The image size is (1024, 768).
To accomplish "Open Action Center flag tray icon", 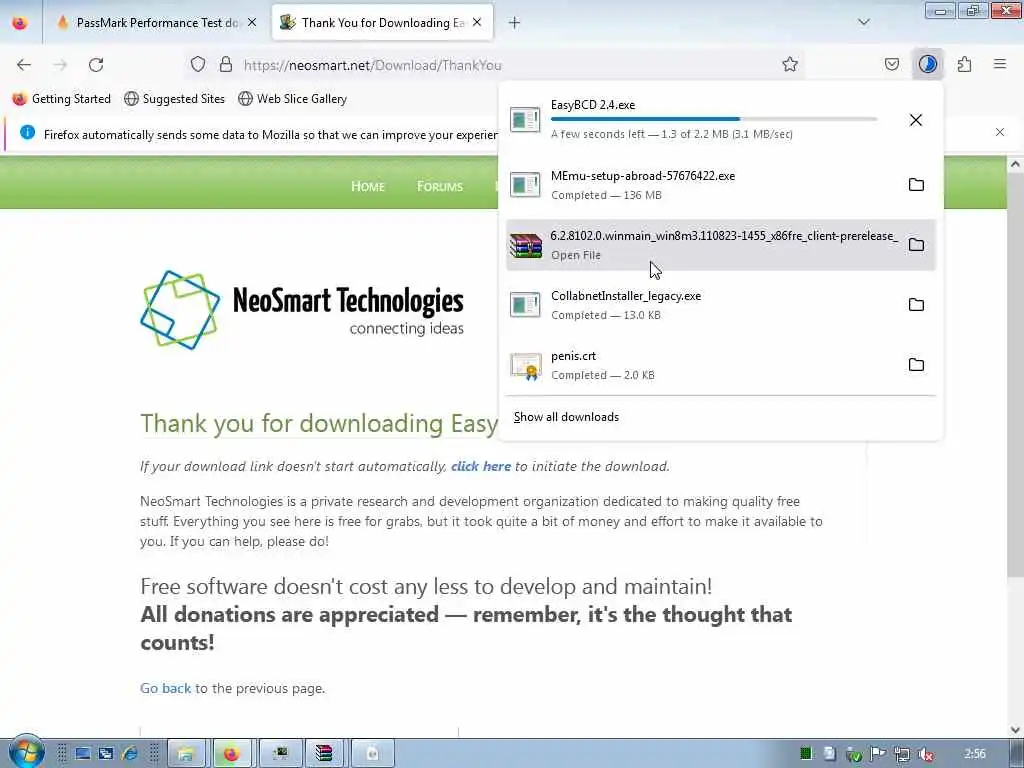I will 878,754.
